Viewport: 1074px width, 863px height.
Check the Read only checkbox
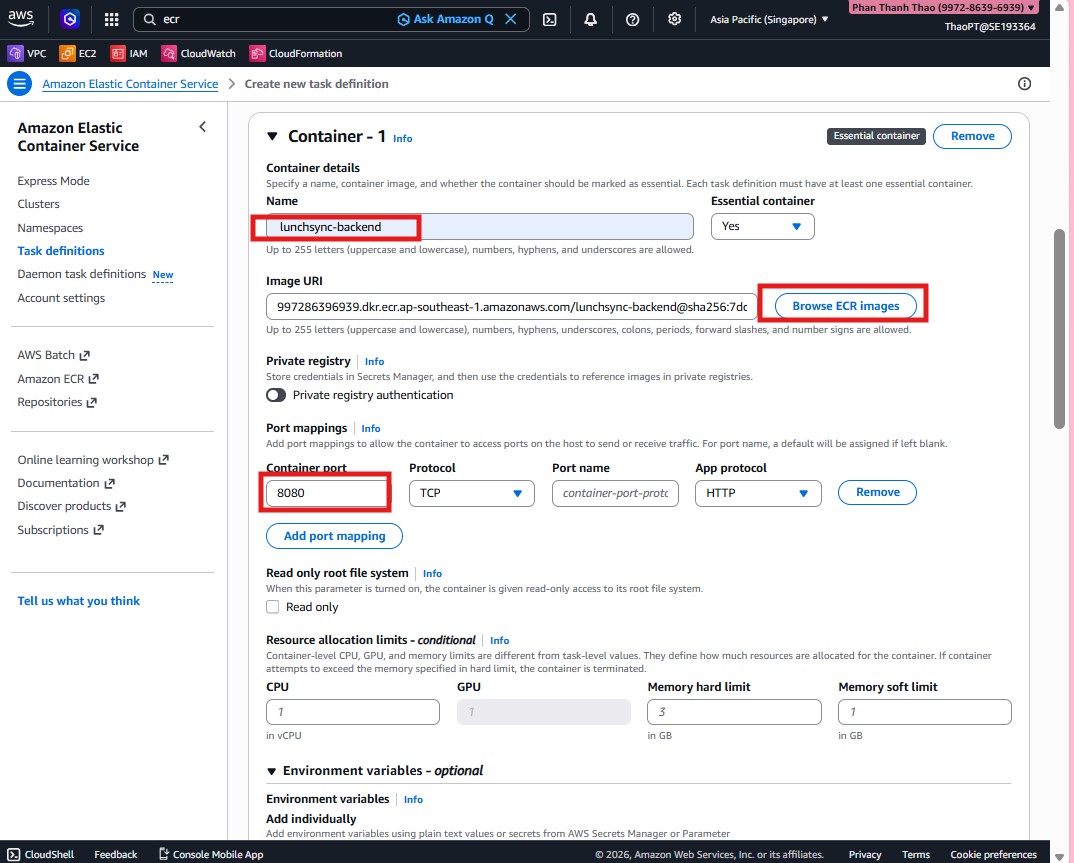[x=272, y=606]
